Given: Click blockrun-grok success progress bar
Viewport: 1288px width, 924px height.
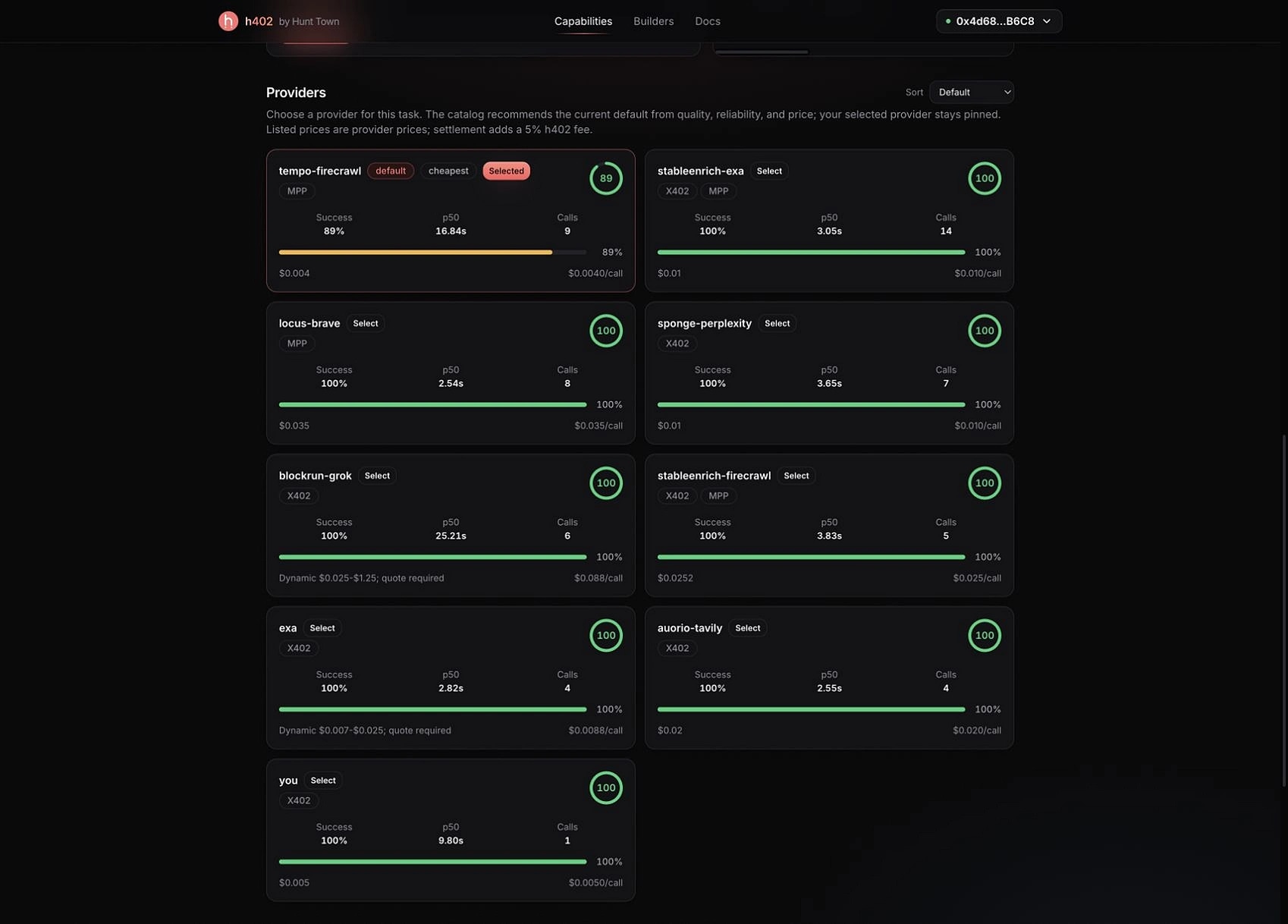Looking at the screenshot, I should [432, 558].
